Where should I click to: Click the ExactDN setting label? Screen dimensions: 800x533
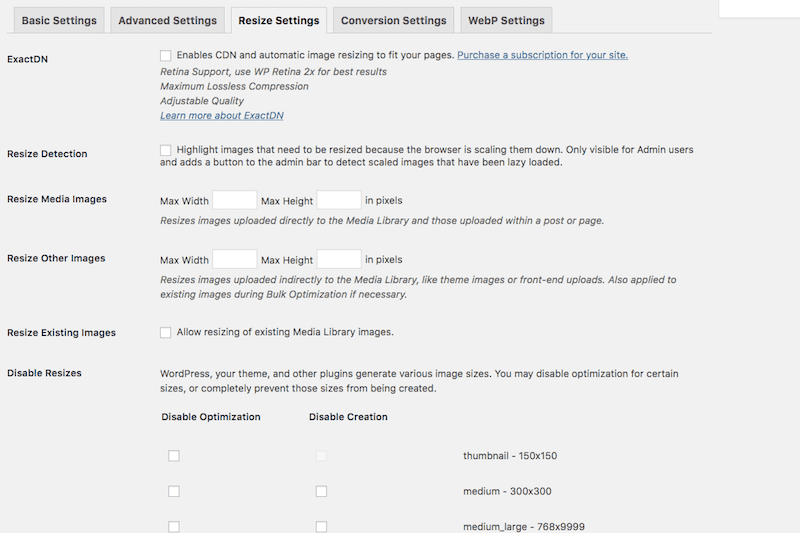[28, 59]
